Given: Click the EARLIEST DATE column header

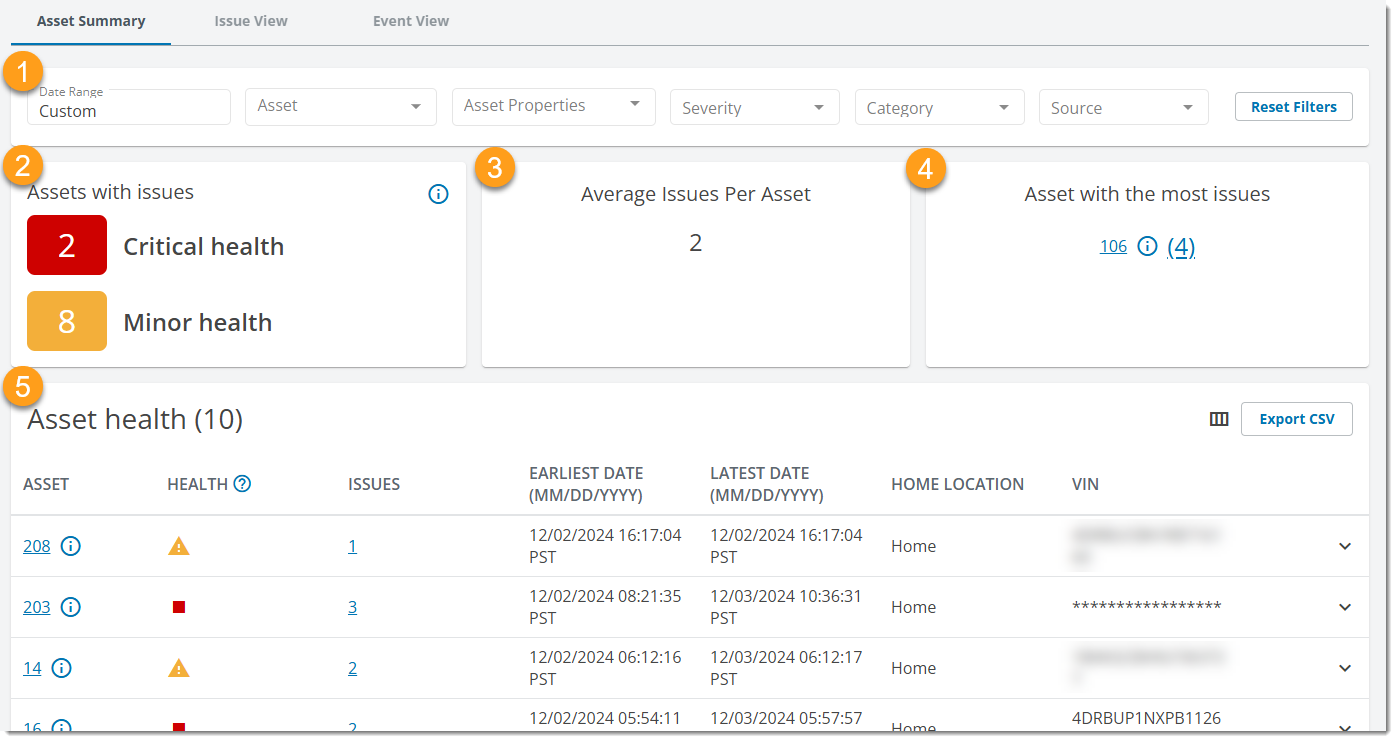Looking at the screenshot, I should click(586, 484).
